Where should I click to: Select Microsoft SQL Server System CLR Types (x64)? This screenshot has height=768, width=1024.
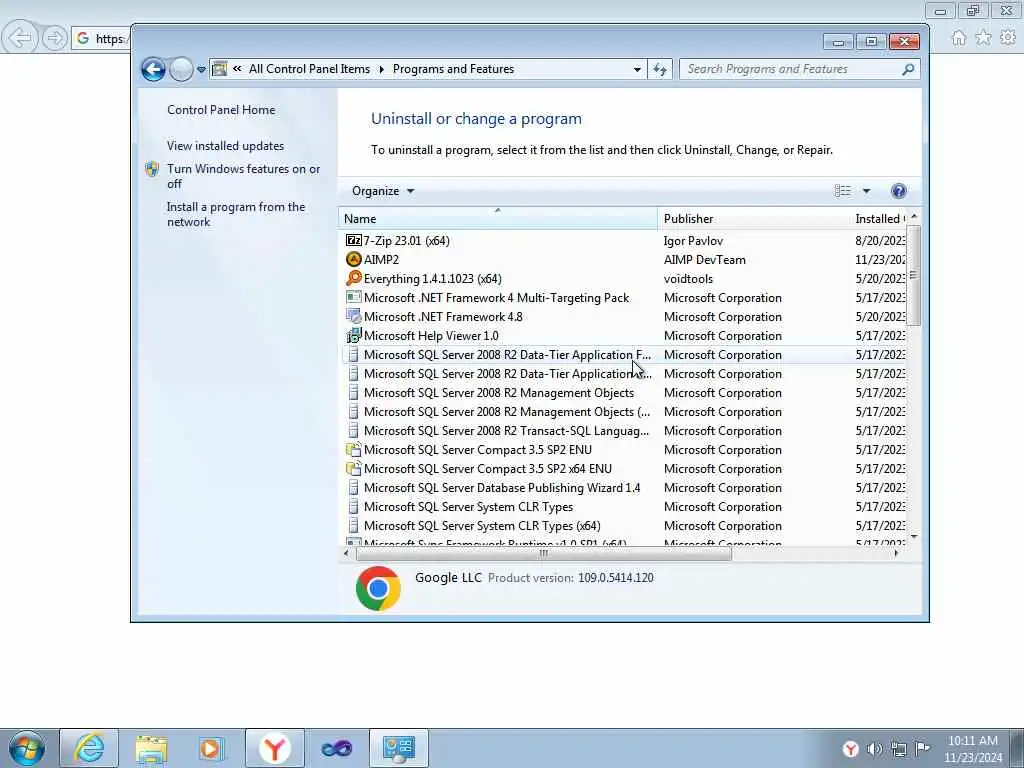click(482, 526)
